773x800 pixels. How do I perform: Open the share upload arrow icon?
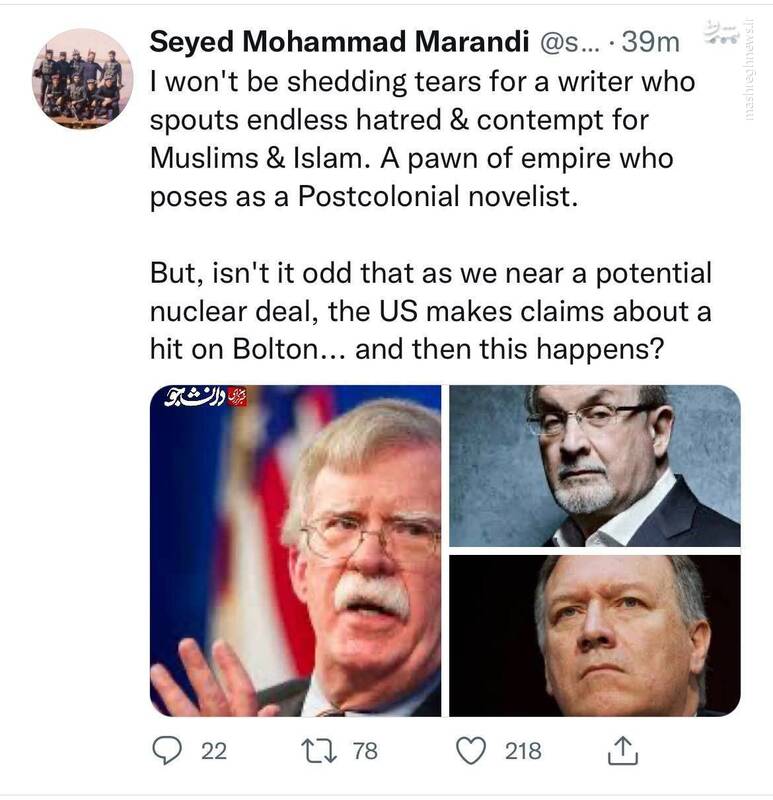[623, 750]
